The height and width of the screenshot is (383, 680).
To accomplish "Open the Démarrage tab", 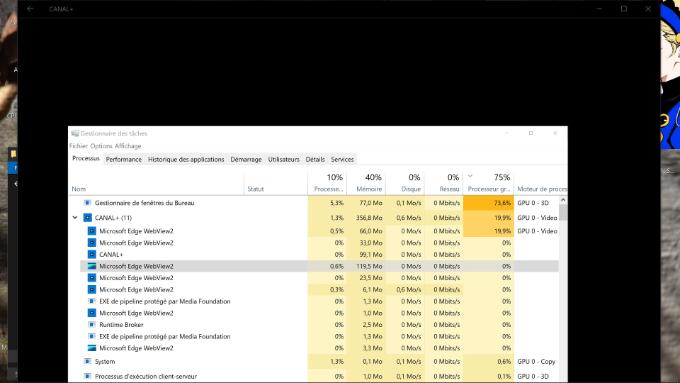I will tap(246, 159).
